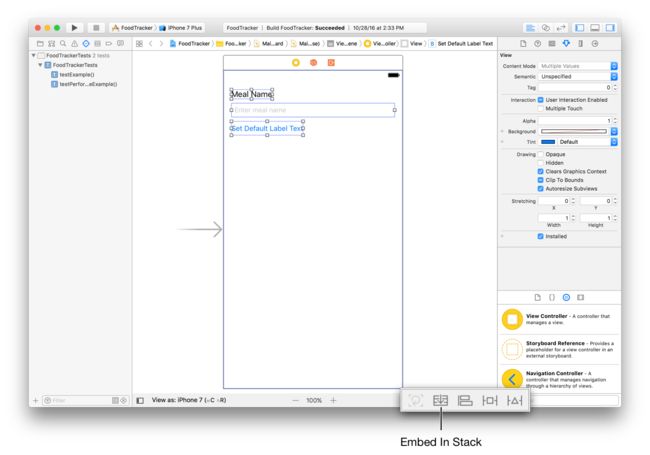The width and height of the screenshot is (650, 455).
Task: Collapse the FoodTrackerTests class row
Action: pos(40,65)
